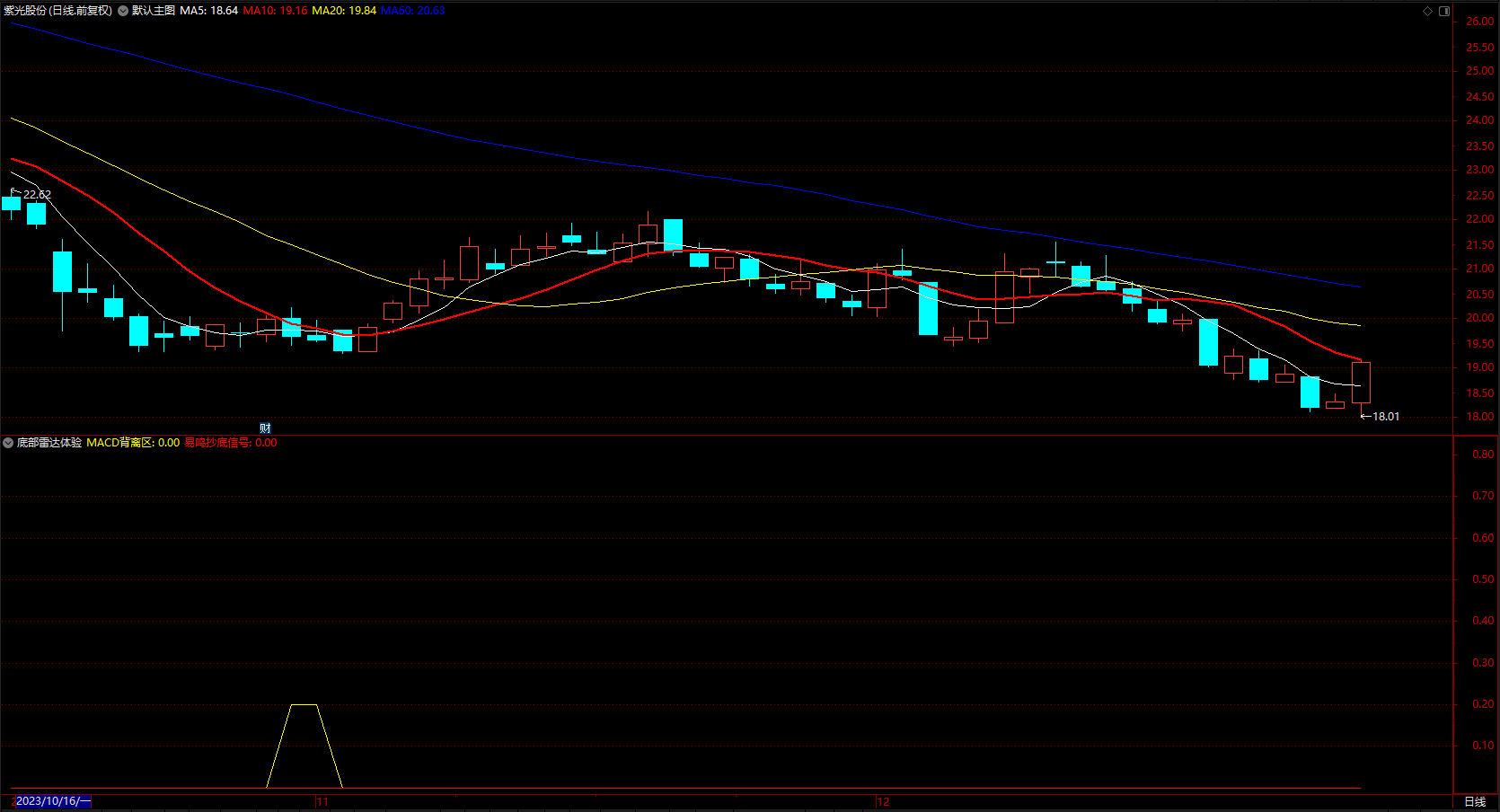Viewport: 1500px width, 812px height.
Task: Click the month 11 marker on time axis
Action: pyautogui.click(x=322, y=802)
